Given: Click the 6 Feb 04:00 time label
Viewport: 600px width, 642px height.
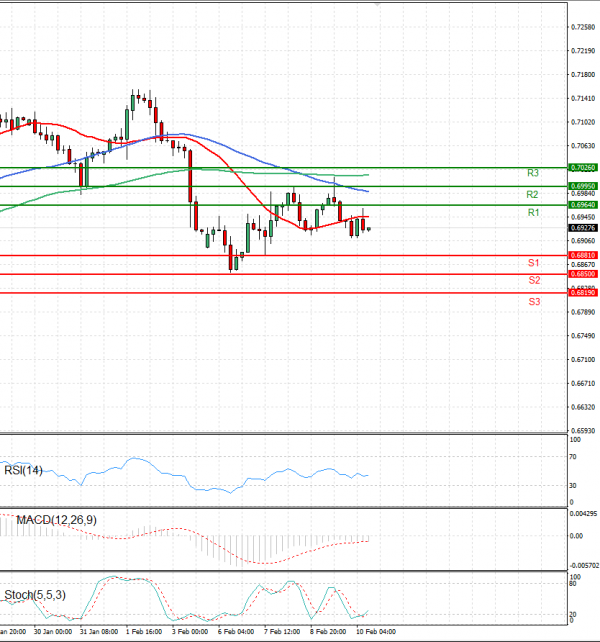Looking at the screenshot, I should coord(236,632).
